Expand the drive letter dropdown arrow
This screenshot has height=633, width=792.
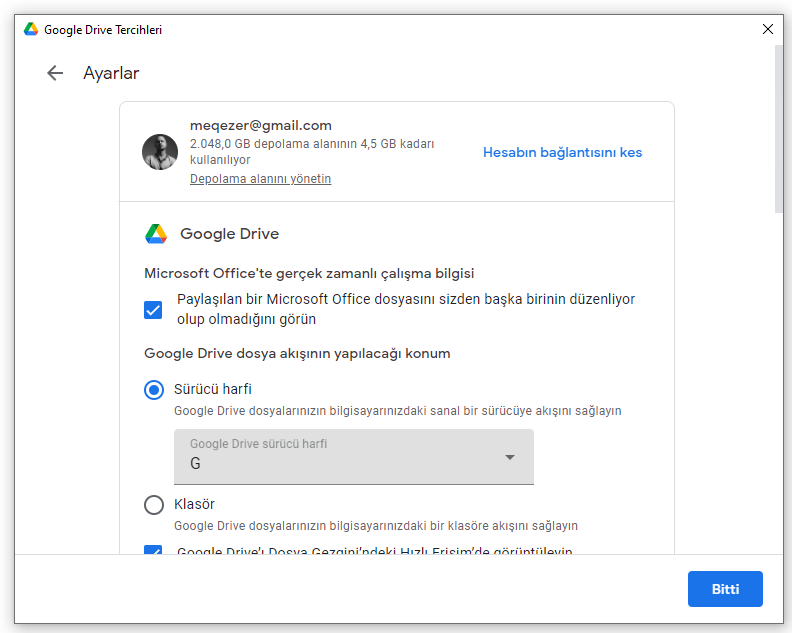pyautogui.click(x=509, y=457)
